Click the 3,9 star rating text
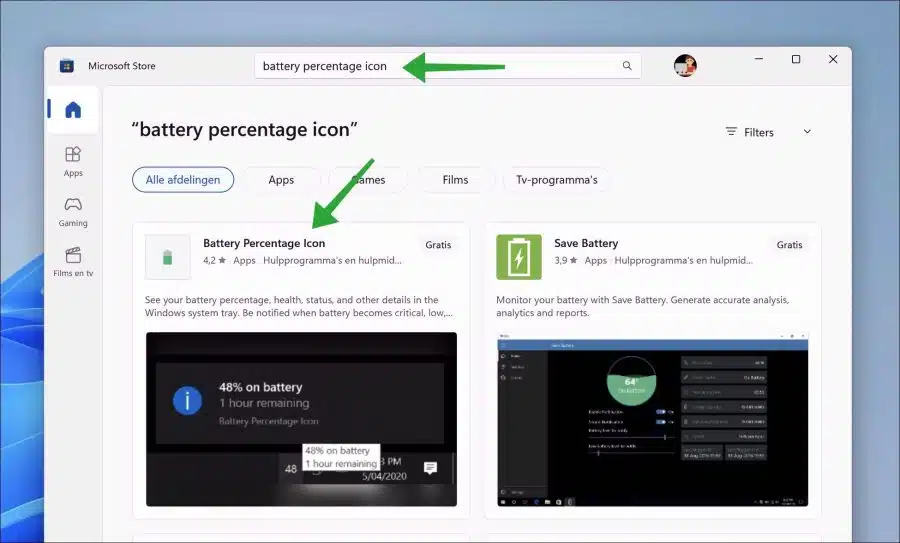 [x=565, y=261]
